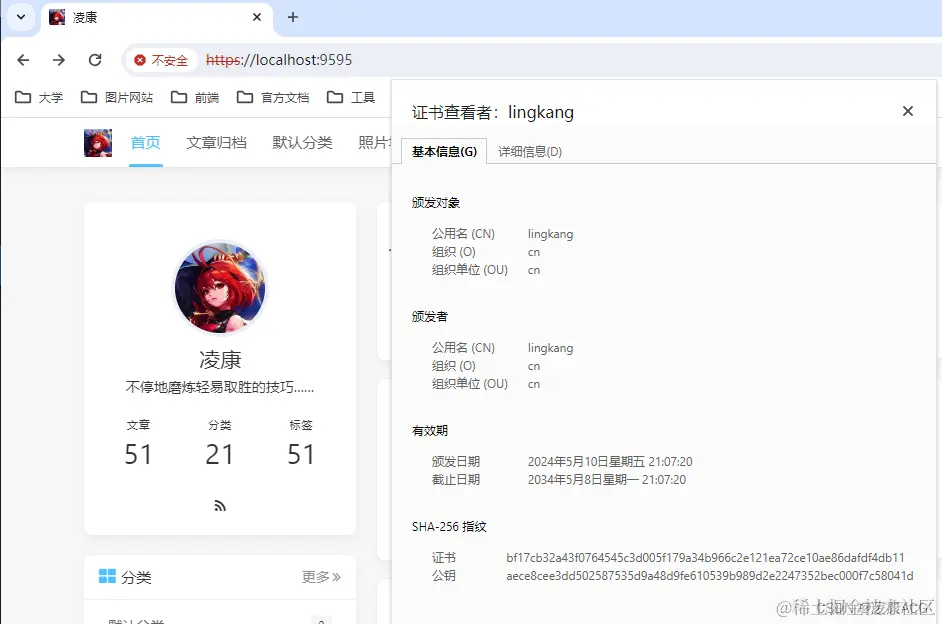Image resolution: width=942 pixels, height=624 pixels.
Task: Click the blue grid icon beside 分类
Action: click(108, 577)
